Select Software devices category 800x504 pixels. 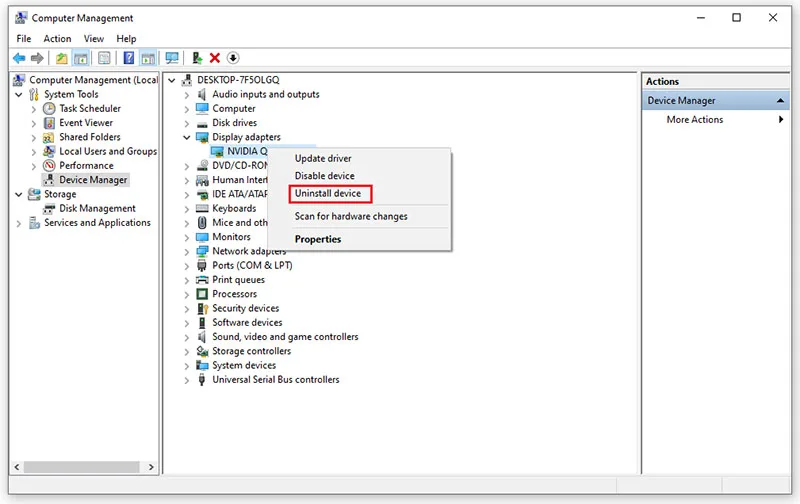247,323
